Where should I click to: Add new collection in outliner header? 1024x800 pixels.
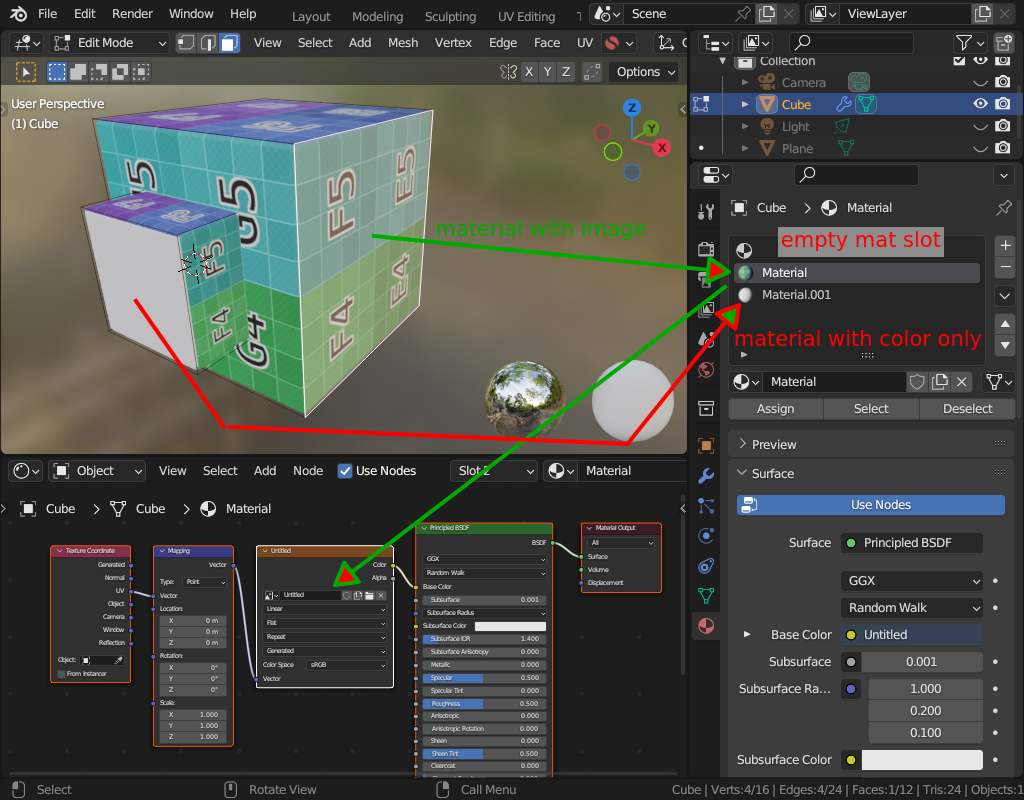pos(1004,43)
